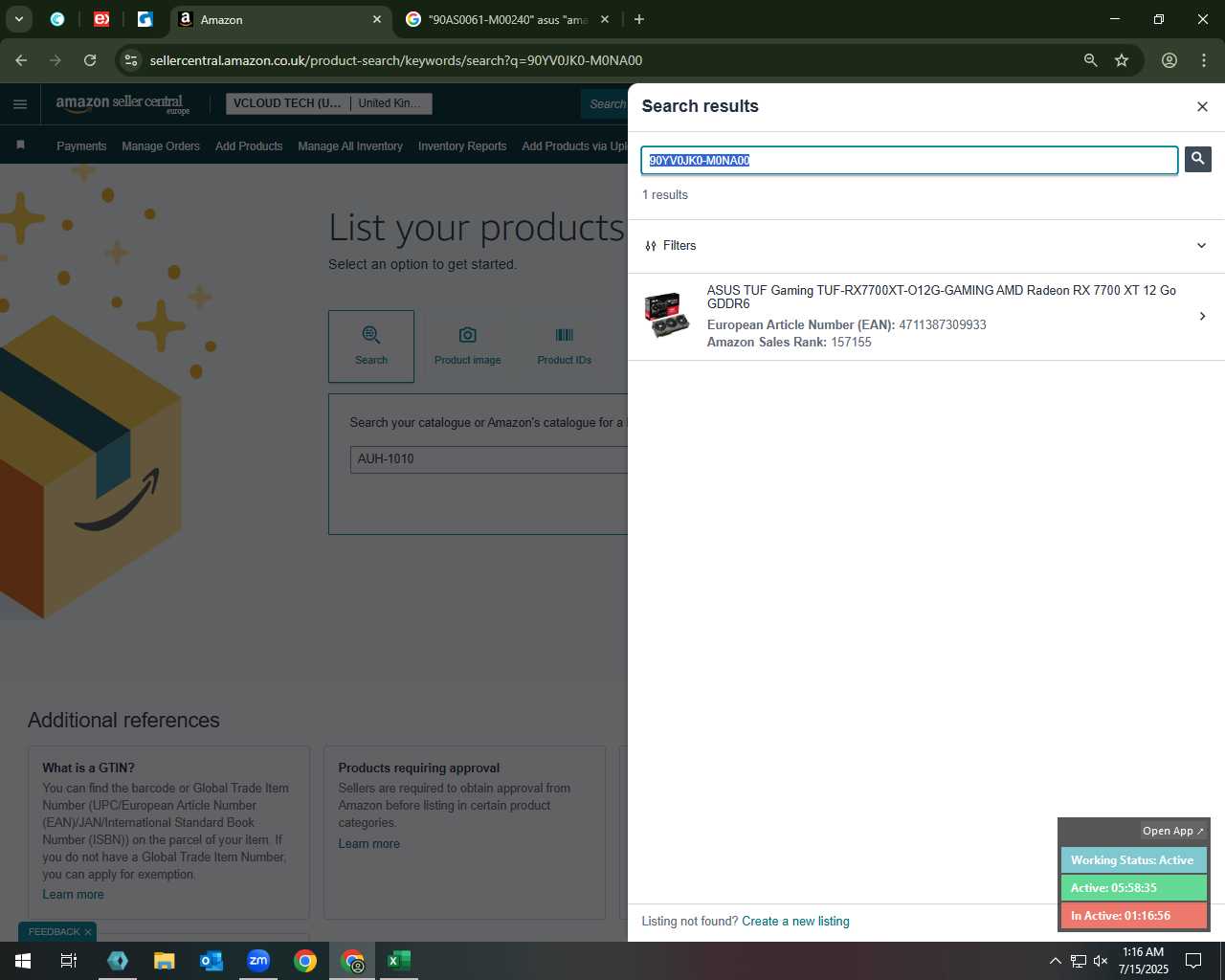The height and width of the screenshot is (980, 1225).
Task: Click the FEEDBACK button
Action: [x=54, y=932]
